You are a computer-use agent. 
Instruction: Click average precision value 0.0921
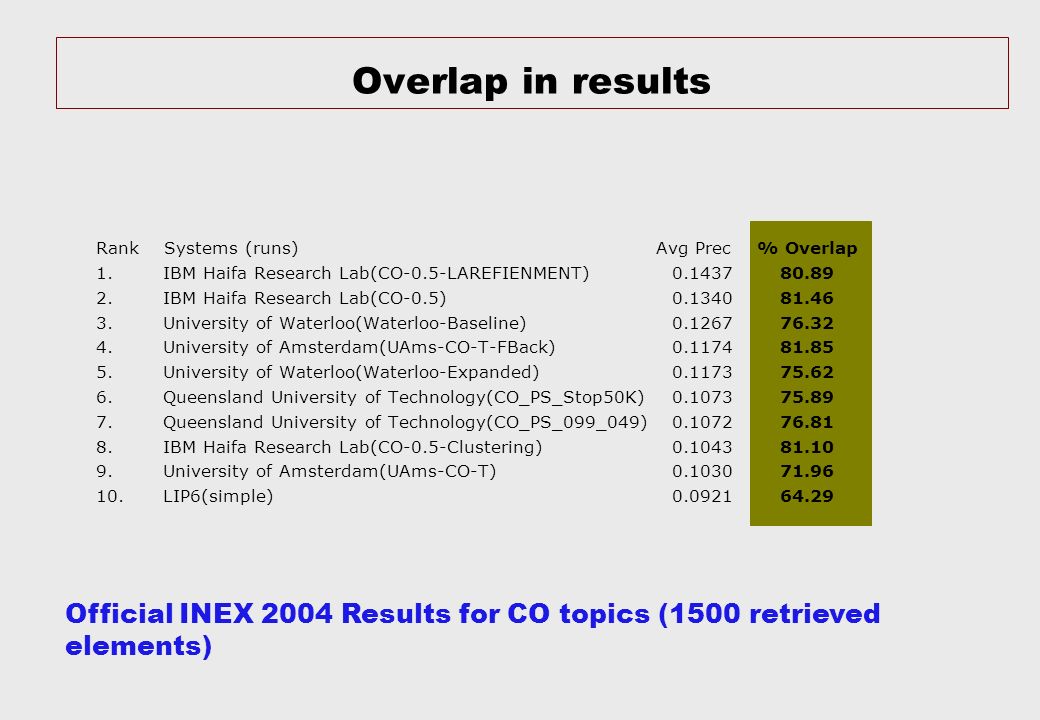(x=702, y=497)
